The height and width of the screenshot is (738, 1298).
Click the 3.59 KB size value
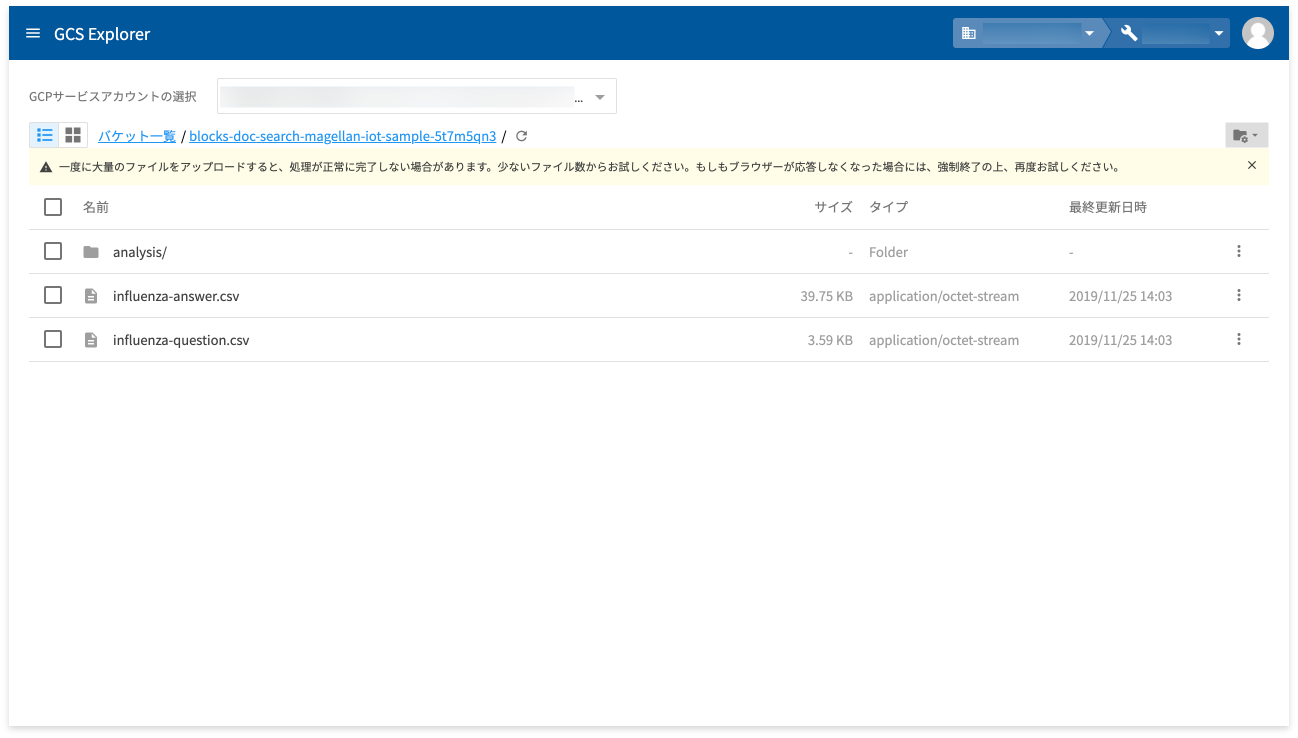point(830,340)
